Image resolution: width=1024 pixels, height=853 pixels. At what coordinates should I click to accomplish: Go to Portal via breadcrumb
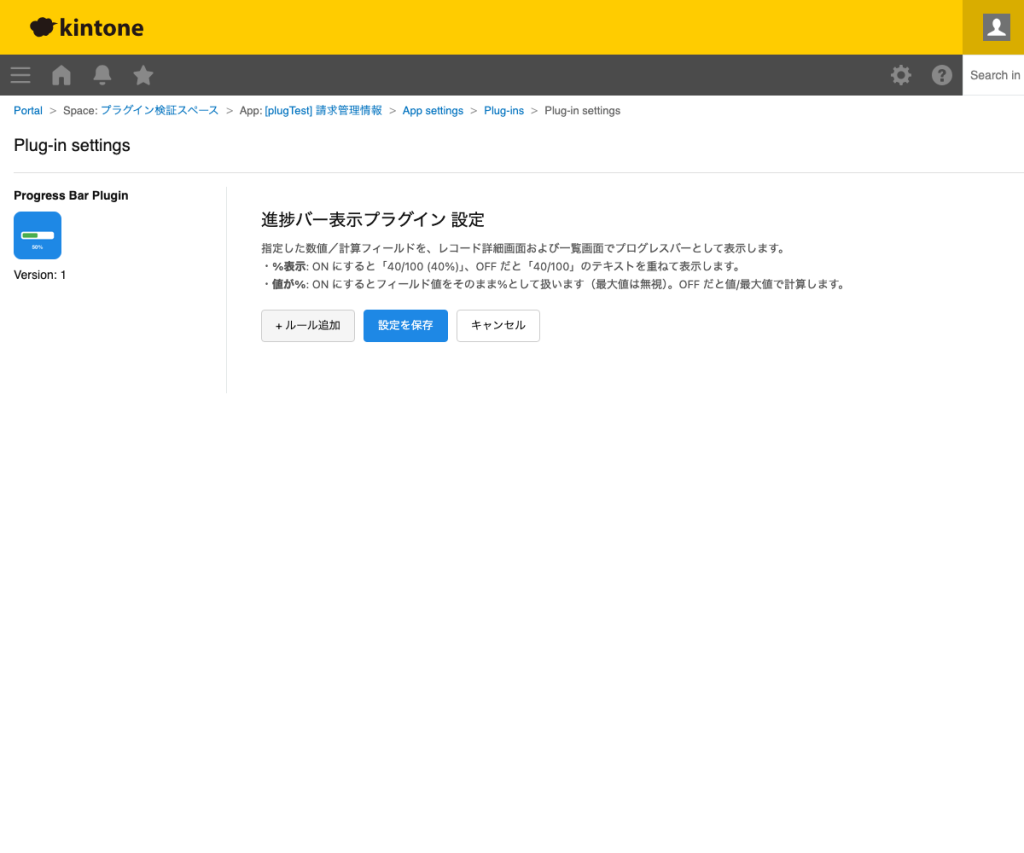(x=27, y=110)
